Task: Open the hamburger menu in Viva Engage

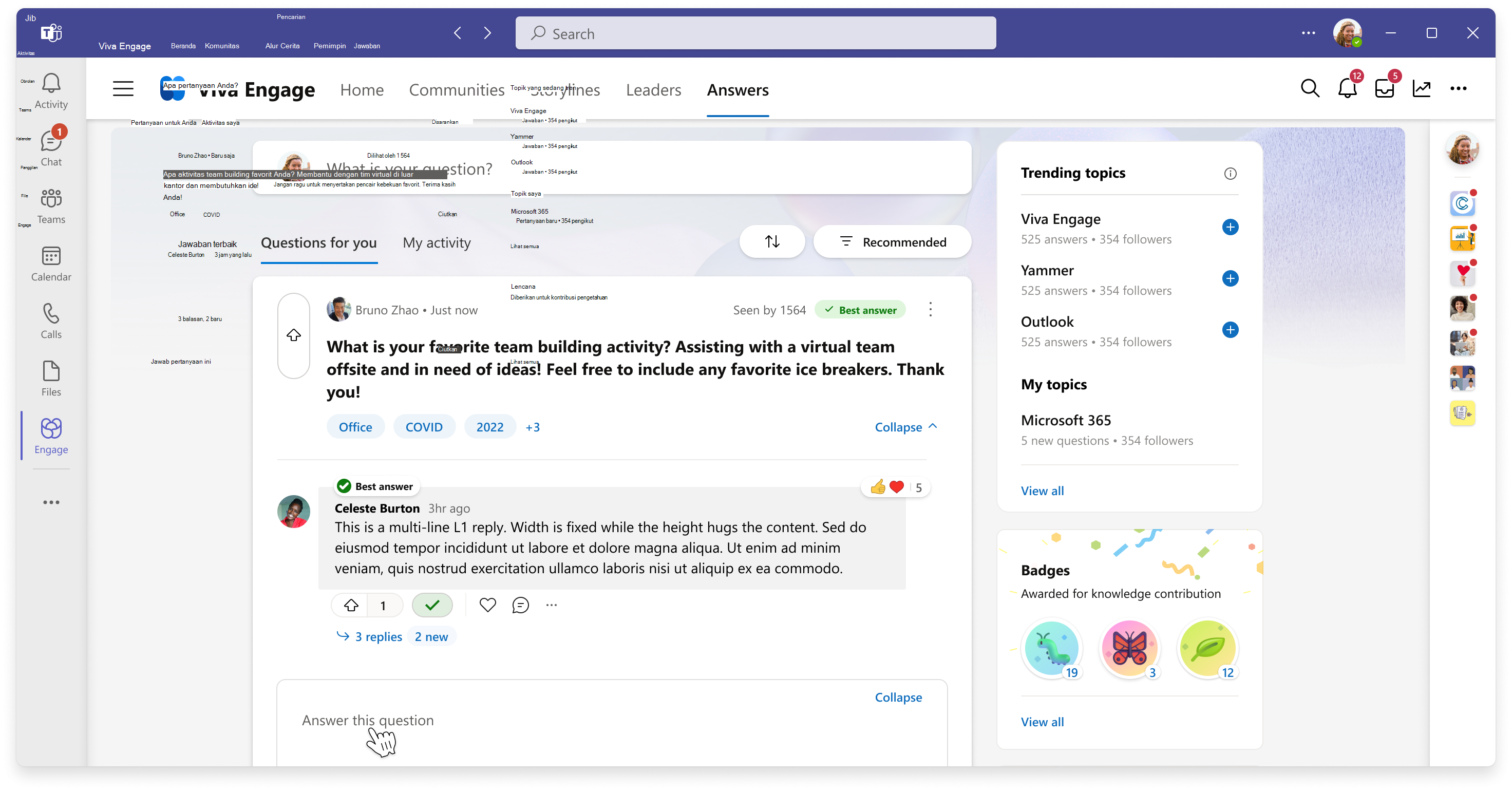Action: click(123, 89)
